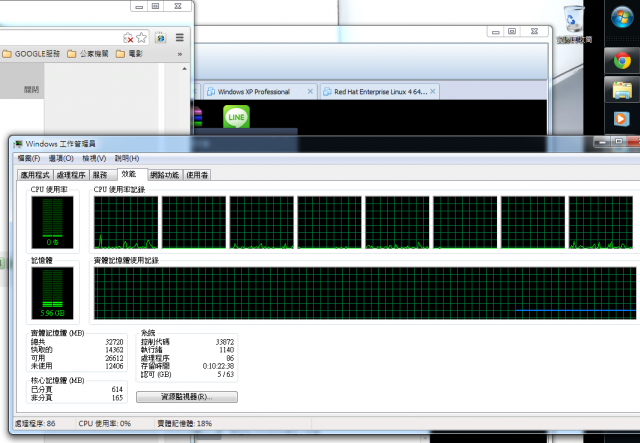Click the Windows Explorer taskbar icon
Image resolution: width=640 pixels, height=443 pixels.
pos(622,91)
